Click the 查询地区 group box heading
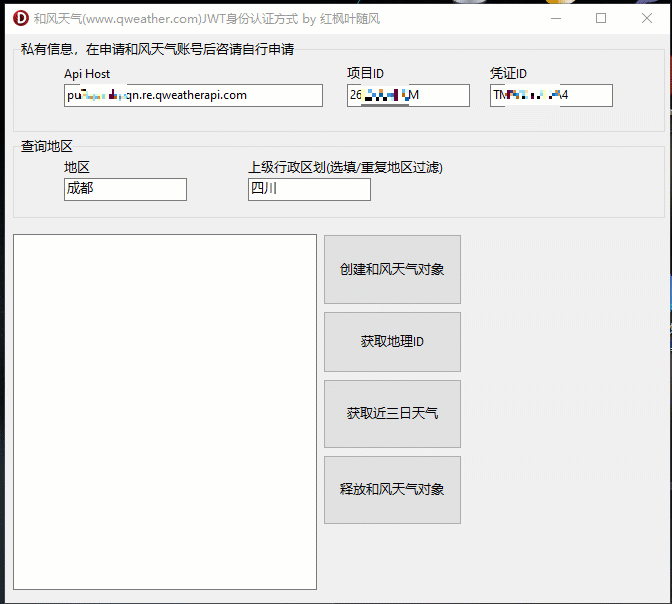 [47, 146]
